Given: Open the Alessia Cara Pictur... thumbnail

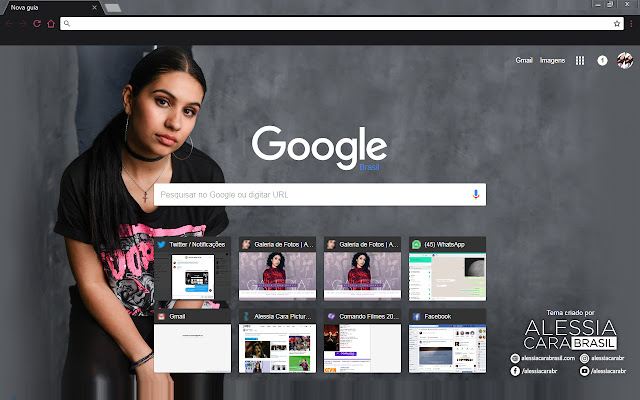Looking at the screenshot, I should (x=278, y=341).
